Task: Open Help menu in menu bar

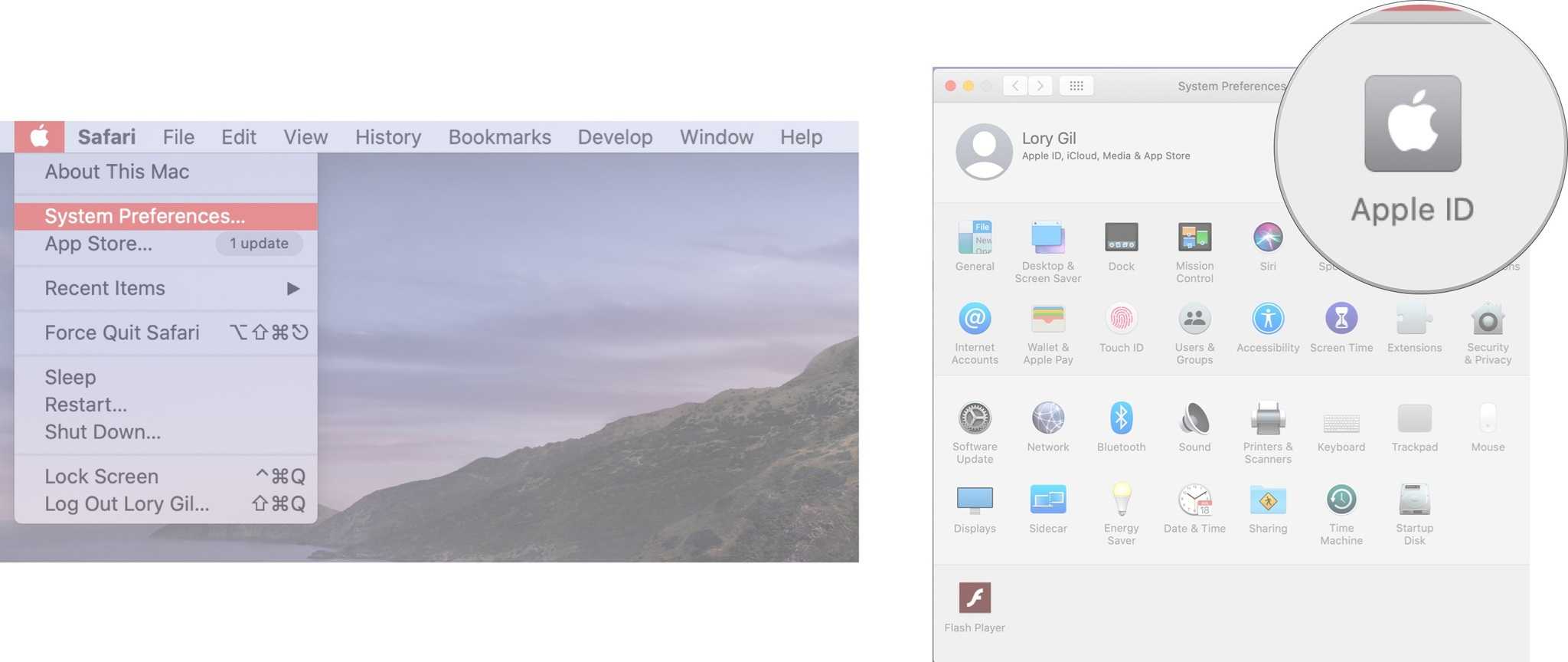Action: coord(801,137)
